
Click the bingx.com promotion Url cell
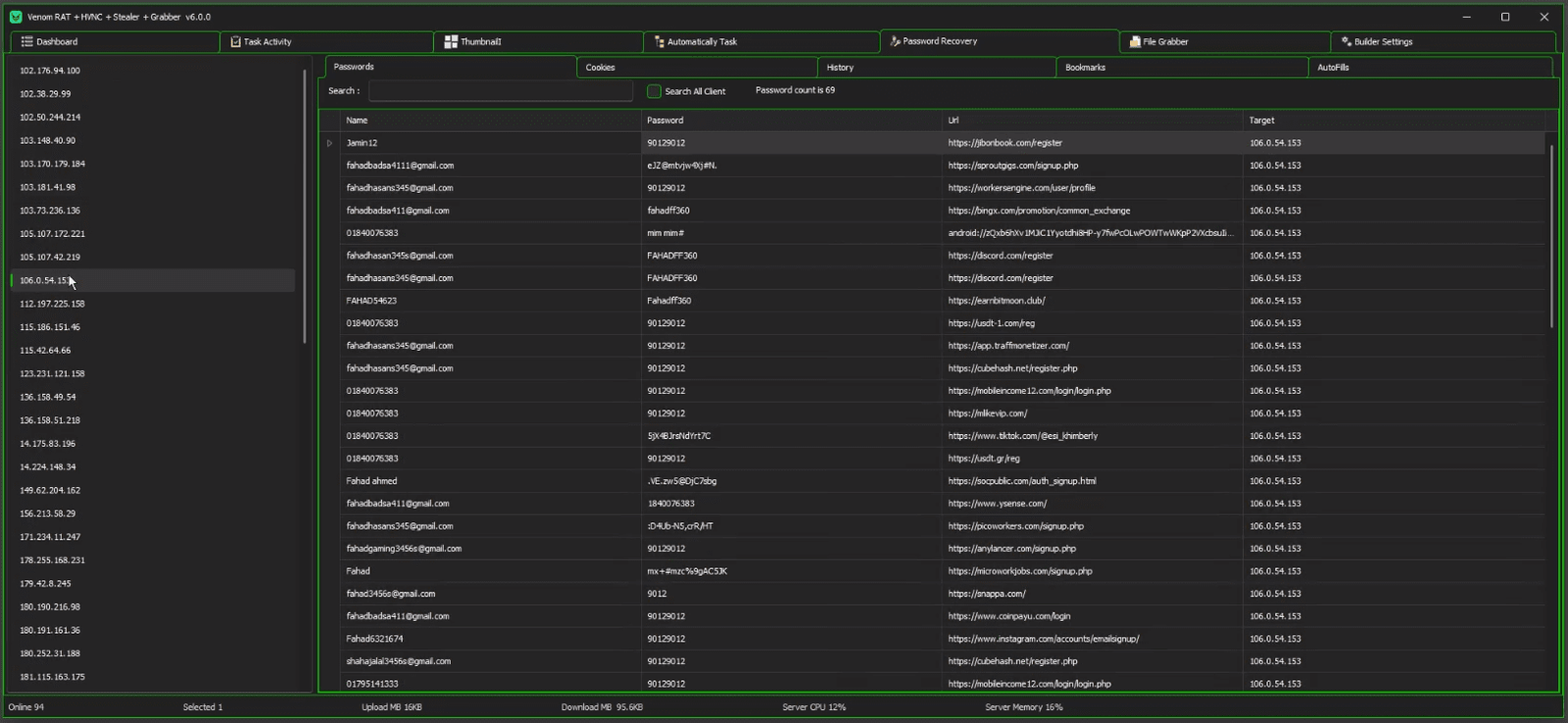pos(1093,211)
